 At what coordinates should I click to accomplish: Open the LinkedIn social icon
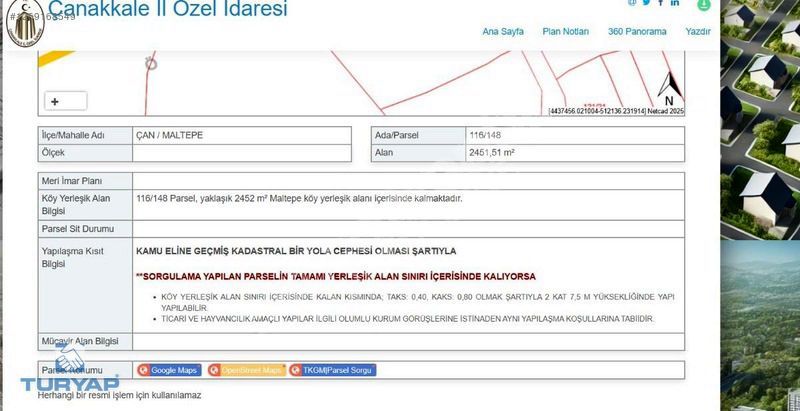[675, 3]
